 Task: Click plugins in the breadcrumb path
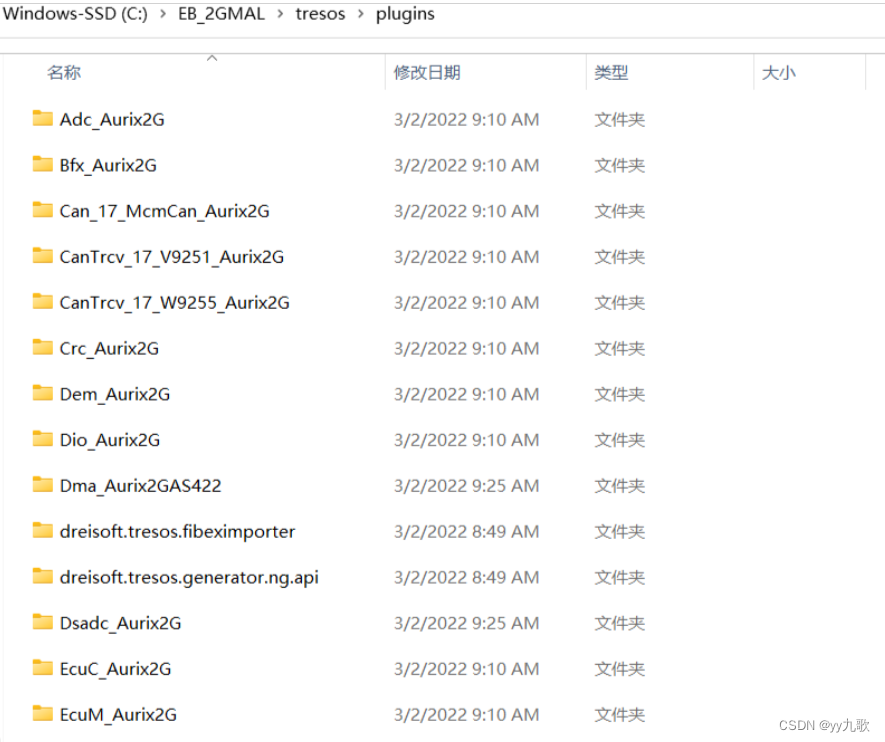click(405, 14)
